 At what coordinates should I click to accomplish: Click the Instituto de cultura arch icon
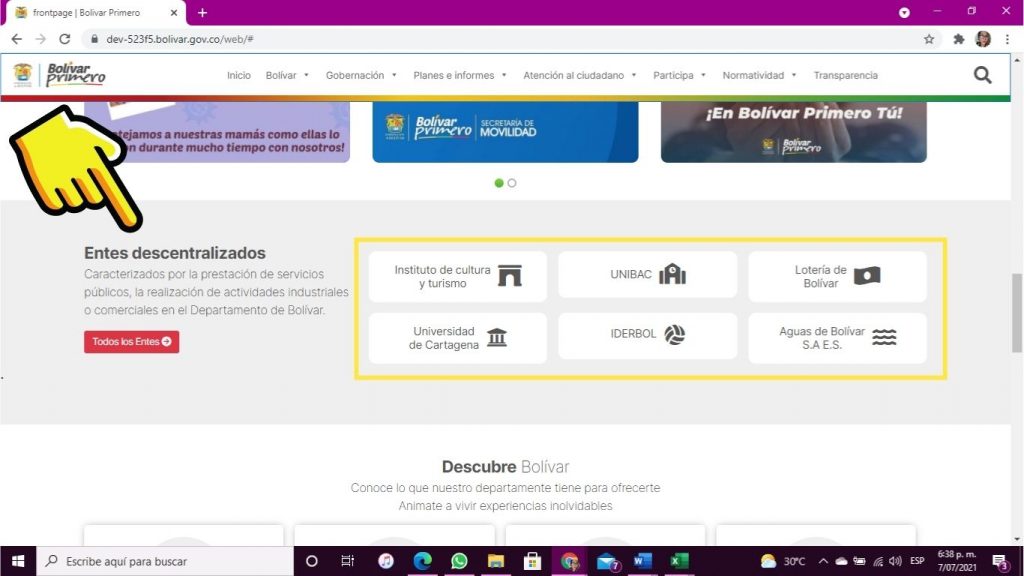509,276
